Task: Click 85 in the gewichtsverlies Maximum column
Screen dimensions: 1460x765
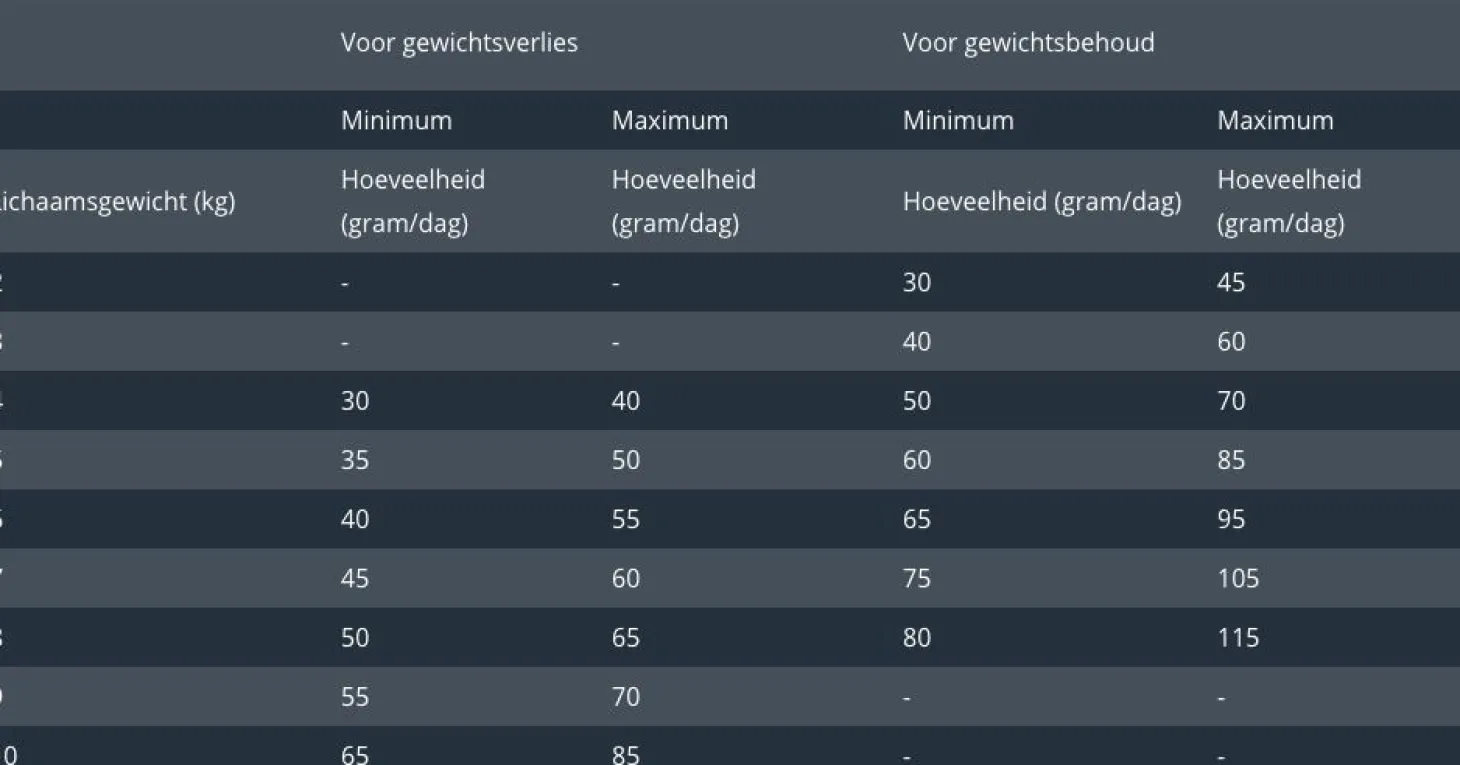Action: point(626,753)
